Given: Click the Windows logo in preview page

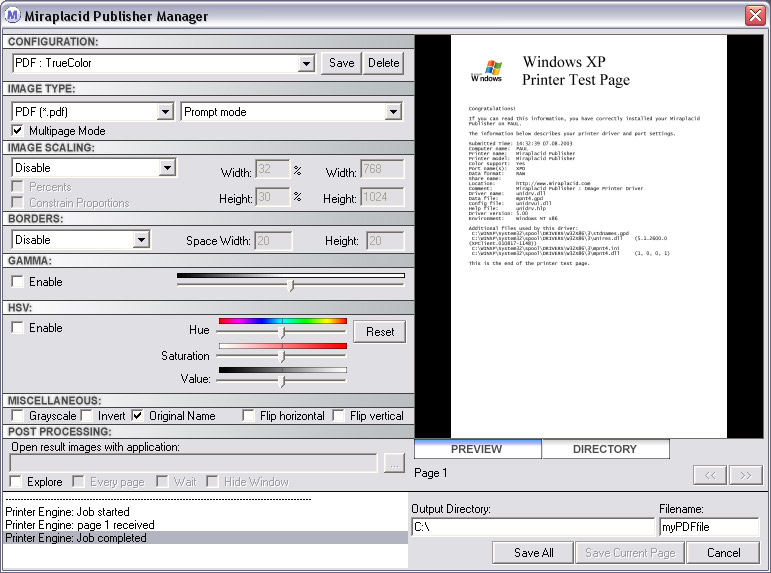Looking at the screenshot, I should point(486,72).
